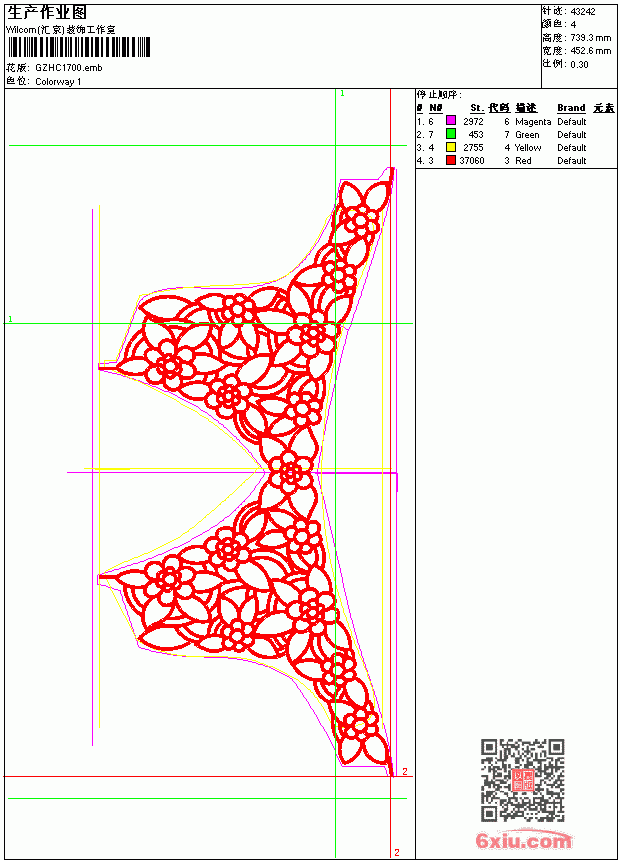
Task: Visit the 6xiu.com watermark link
Action: (x=523, y=840)
